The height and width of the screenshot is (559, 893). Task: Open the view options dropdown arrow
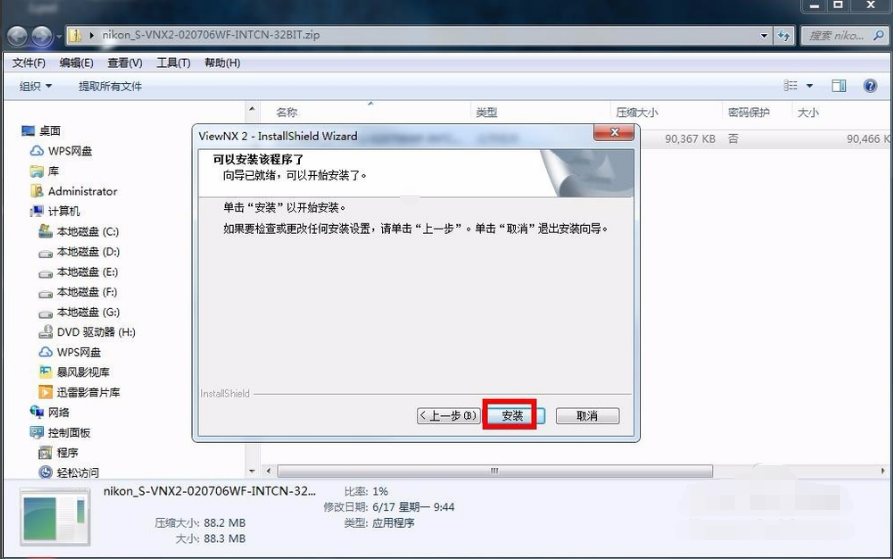coord(809,86)
